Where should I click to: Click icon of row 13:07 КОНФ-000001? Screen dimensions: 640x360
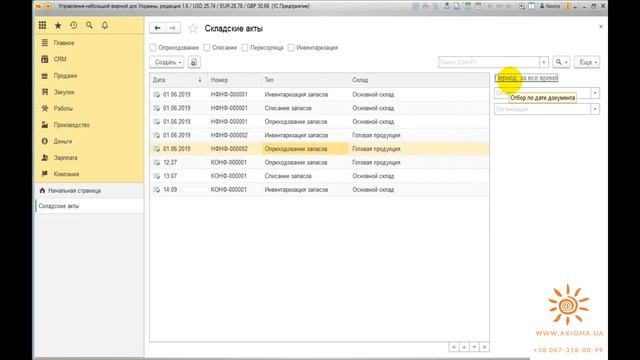(156, 176)
